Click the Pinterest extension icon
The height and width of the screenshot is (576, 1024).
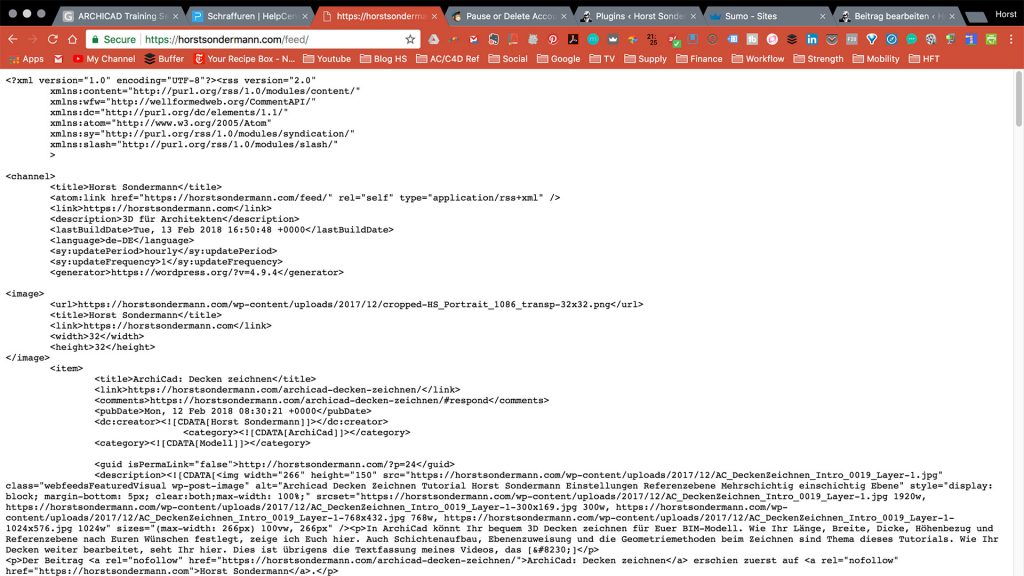pyautogui.click(x=553, y=38)
